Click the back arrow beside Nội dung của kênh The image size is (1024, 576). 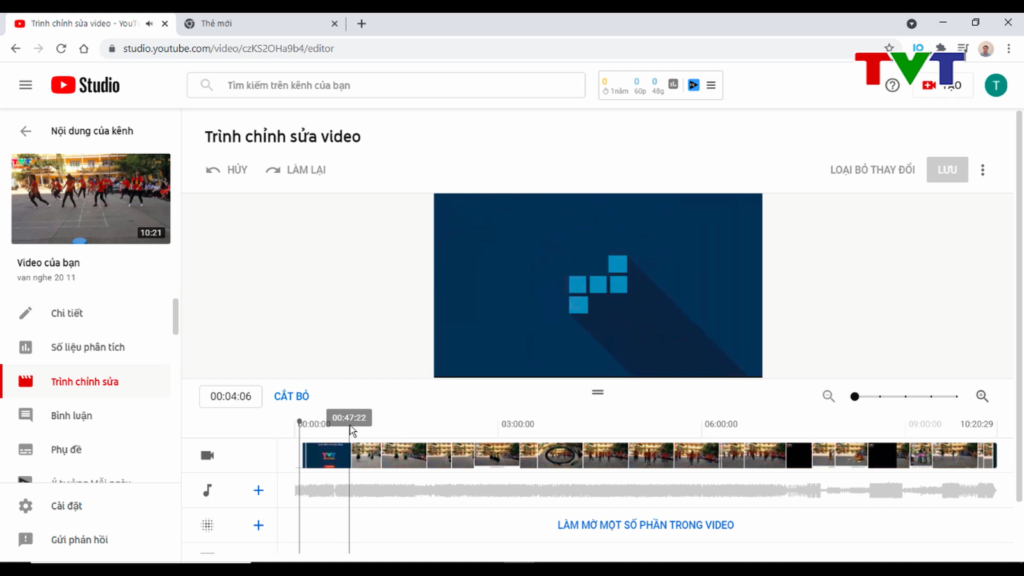point(26,131)
